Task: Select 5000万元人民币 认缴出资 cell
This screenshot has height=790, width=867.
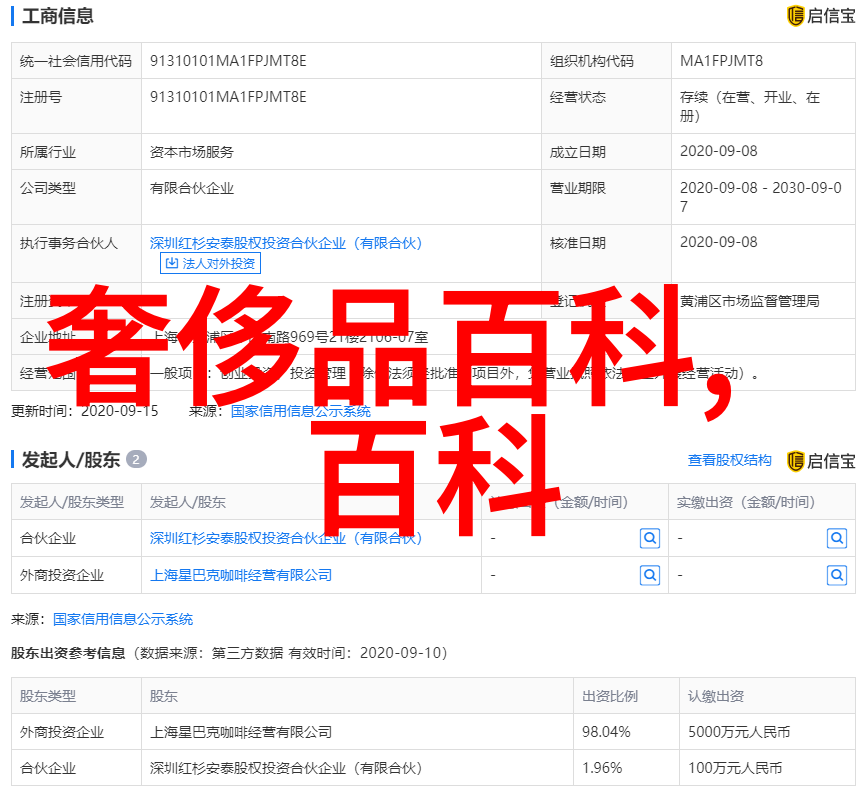Action: (739, 732)
